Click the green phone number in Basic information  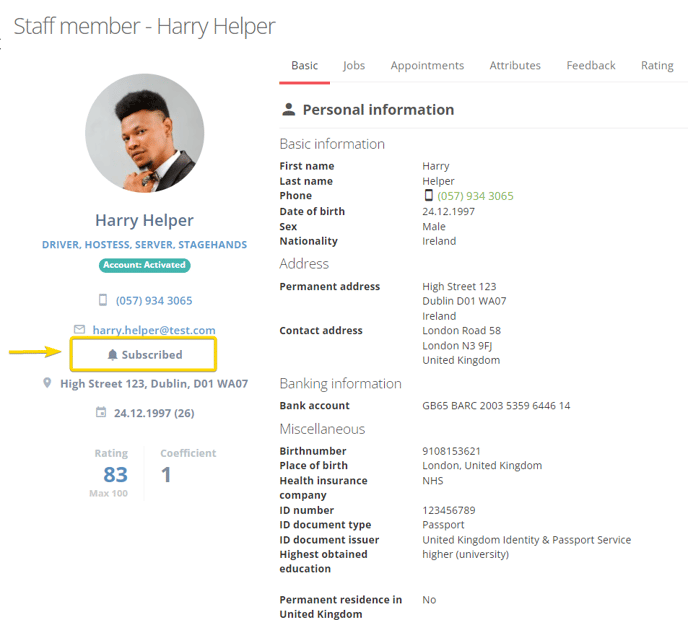[x=475, y=196]
